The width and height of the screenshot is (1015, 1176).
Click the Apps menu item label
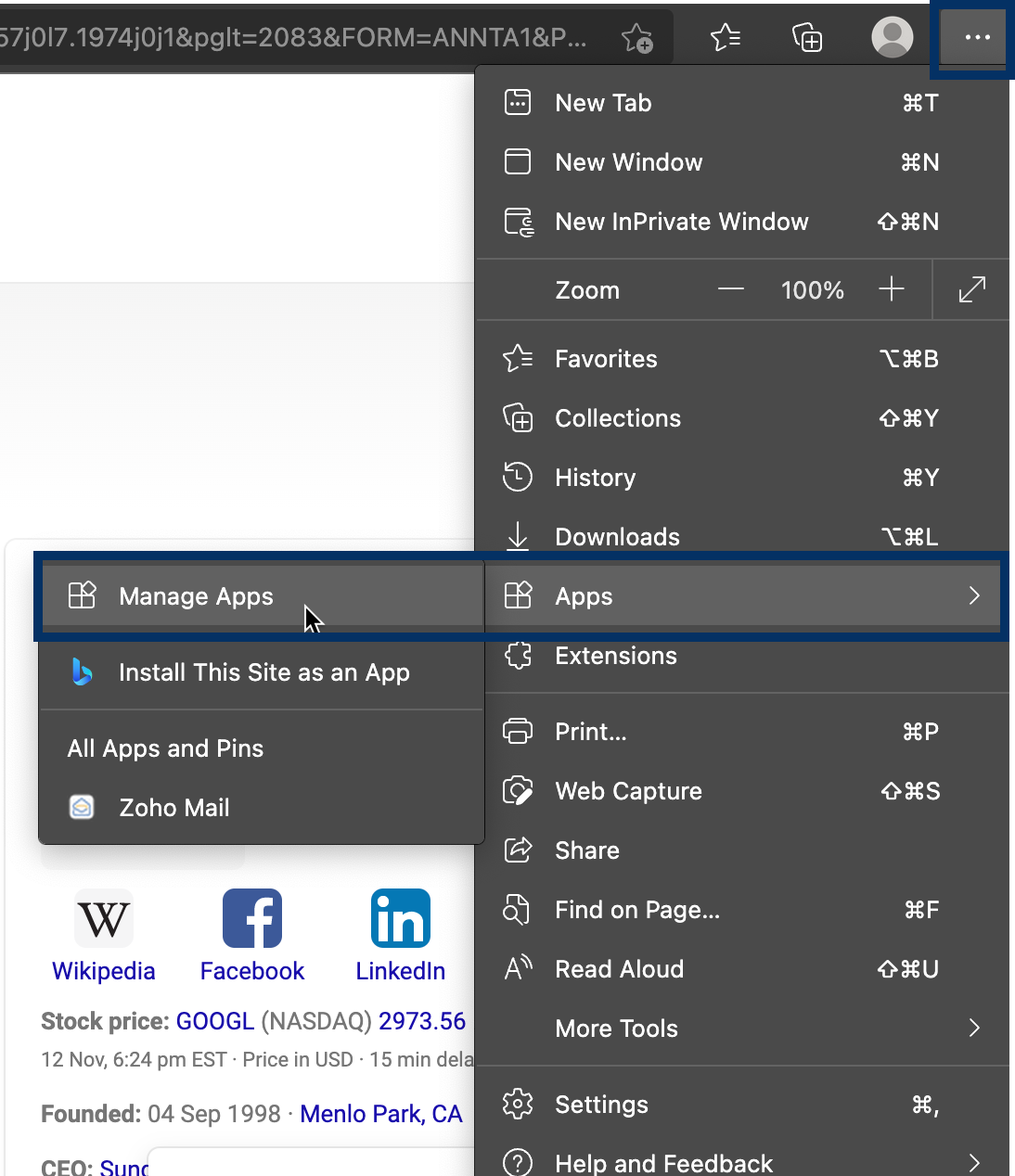pos(584,596)
